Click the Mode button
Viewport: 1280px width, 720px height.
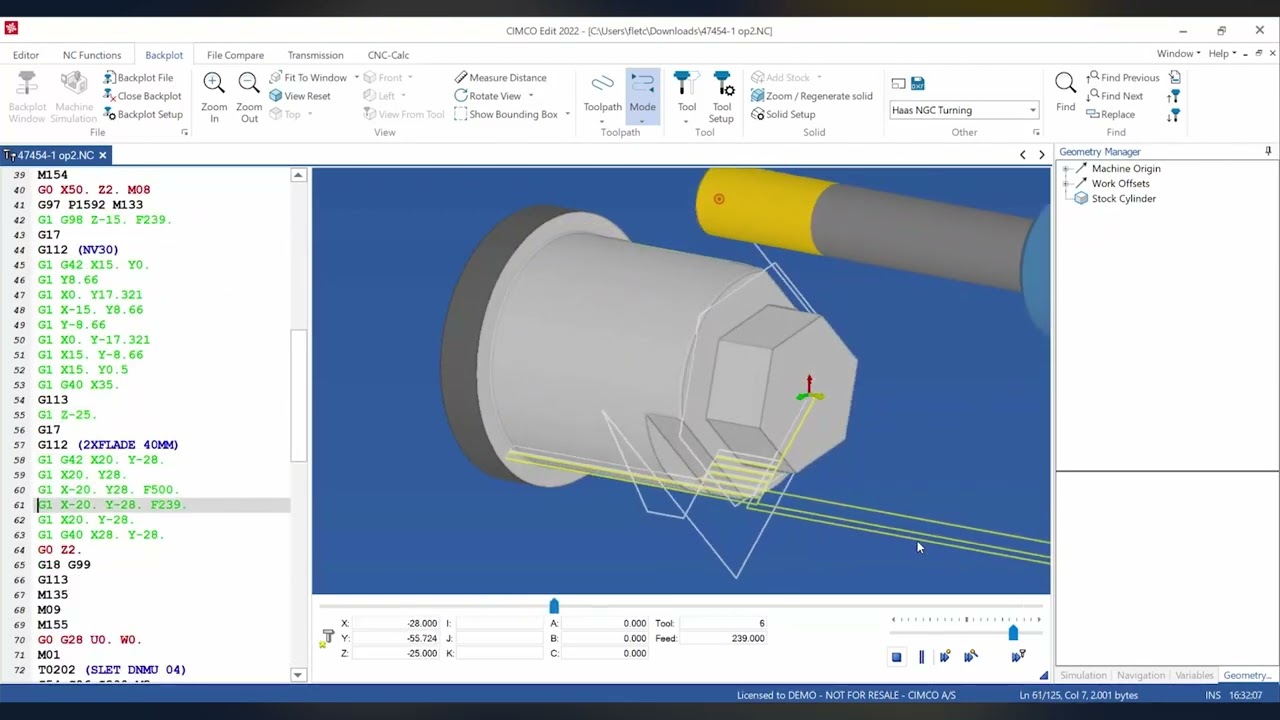(643, 96)
